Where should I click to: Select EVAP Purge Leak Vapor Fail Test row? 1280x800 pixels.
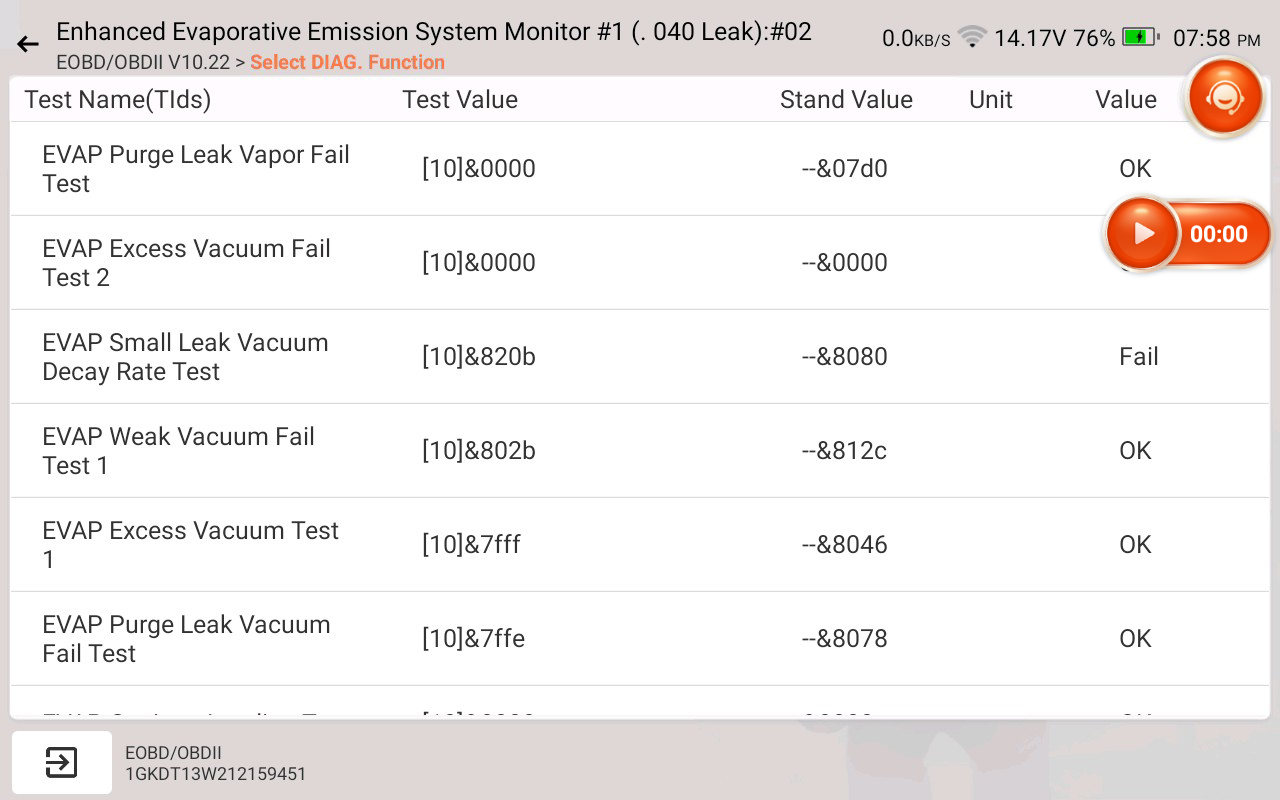tap(196, 169)
